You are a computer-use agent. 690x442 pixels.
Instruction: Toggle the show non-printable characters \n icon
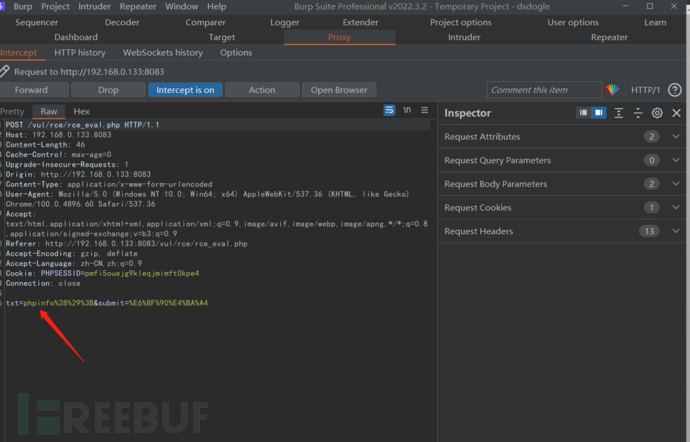click(x=407, y=110)
